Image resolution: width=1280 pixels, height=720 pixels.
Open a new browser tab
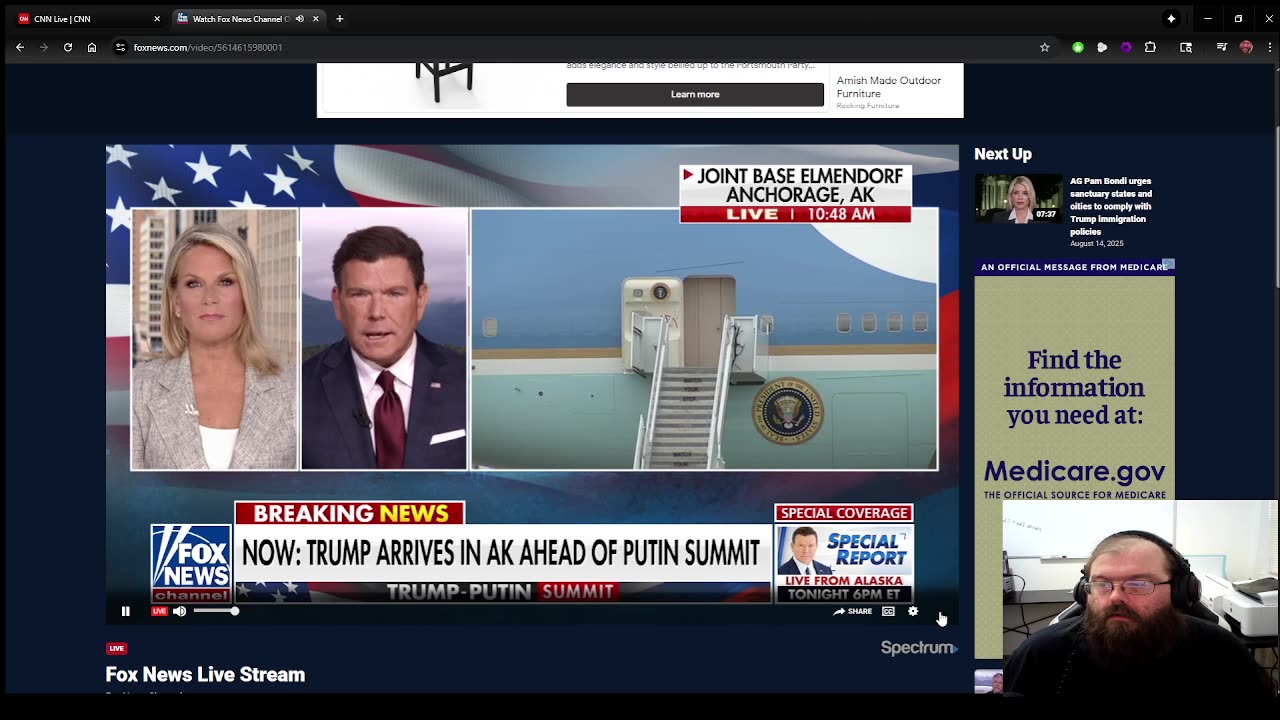click(x=339, y=19)
